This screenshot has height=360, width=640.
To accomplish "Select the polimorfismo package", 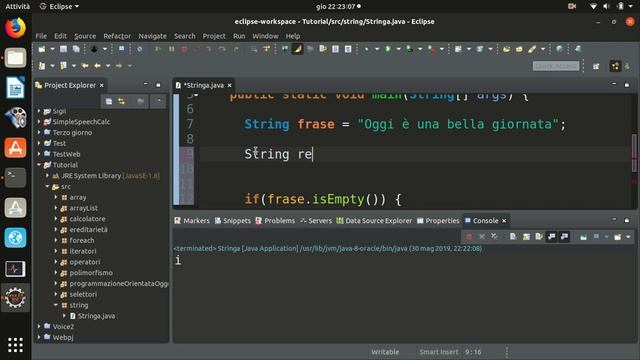I will click(91, 273).
